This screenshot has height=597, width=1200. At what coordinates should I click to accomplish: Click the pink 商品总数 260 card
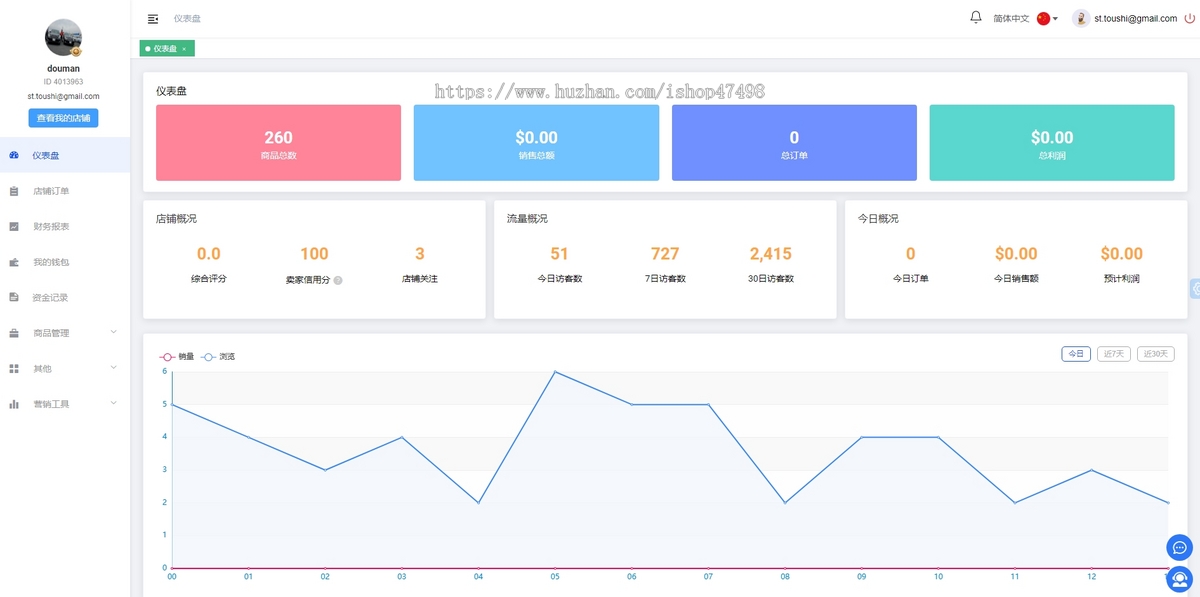point(278,143)
